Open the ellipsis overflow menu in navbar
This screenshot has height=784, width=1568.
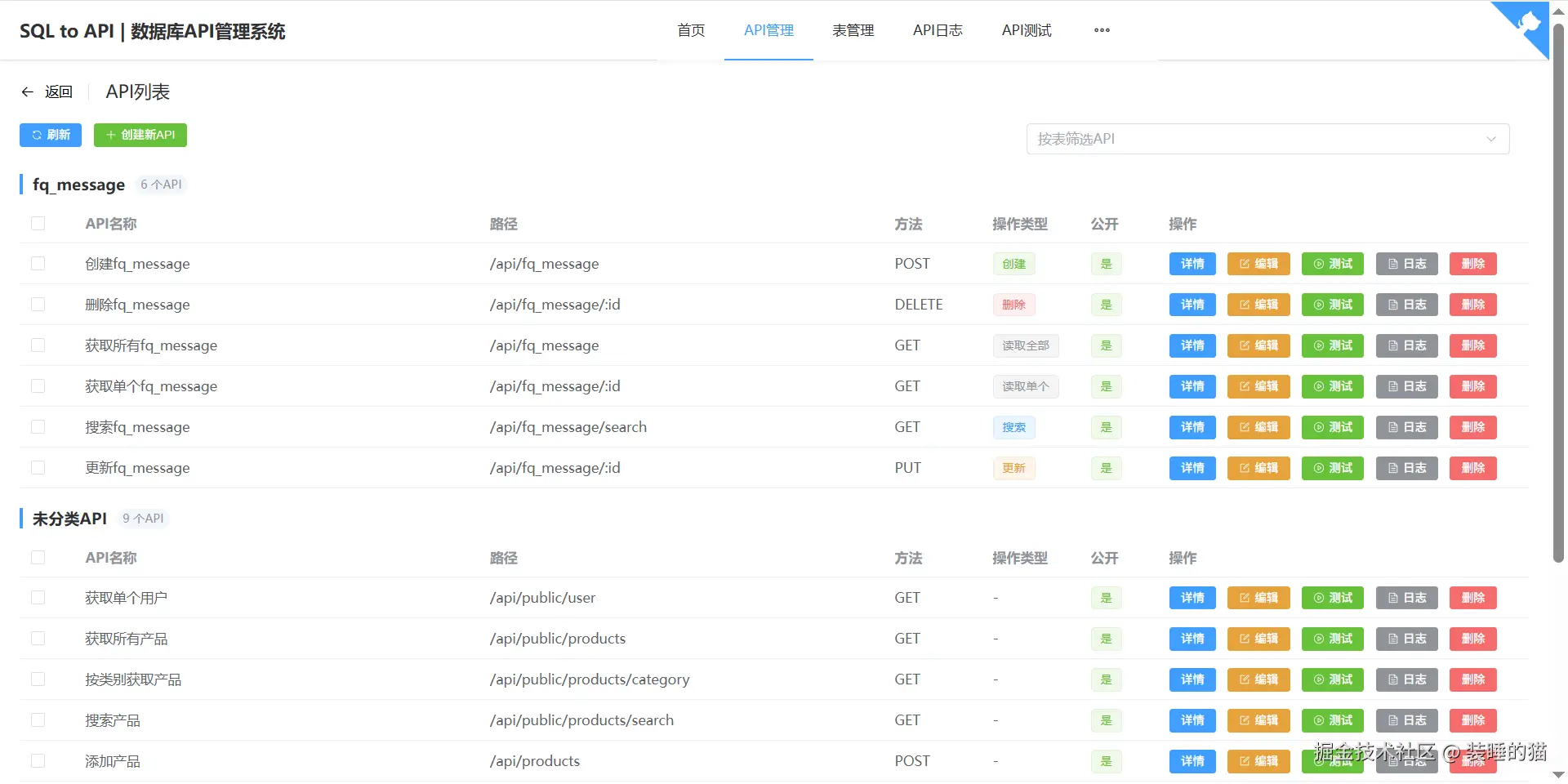point(1101,30)
